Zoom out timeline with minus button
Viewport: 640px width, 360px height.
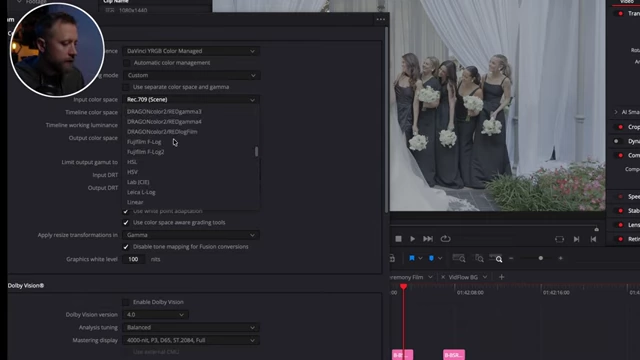tap(511, 258)
